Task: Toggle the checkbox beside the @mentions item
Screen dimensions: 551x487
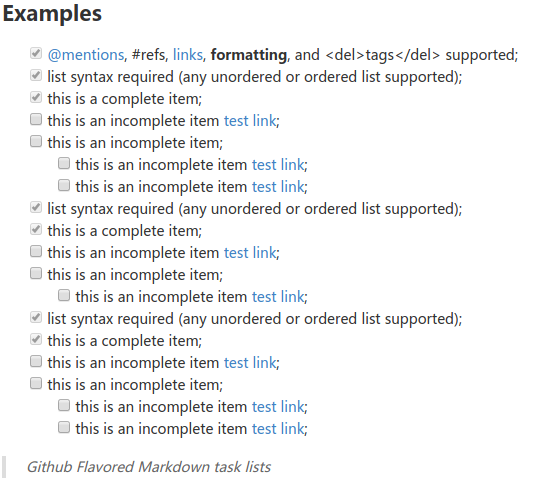Action: pyautogui.click(x=36, y=53)
